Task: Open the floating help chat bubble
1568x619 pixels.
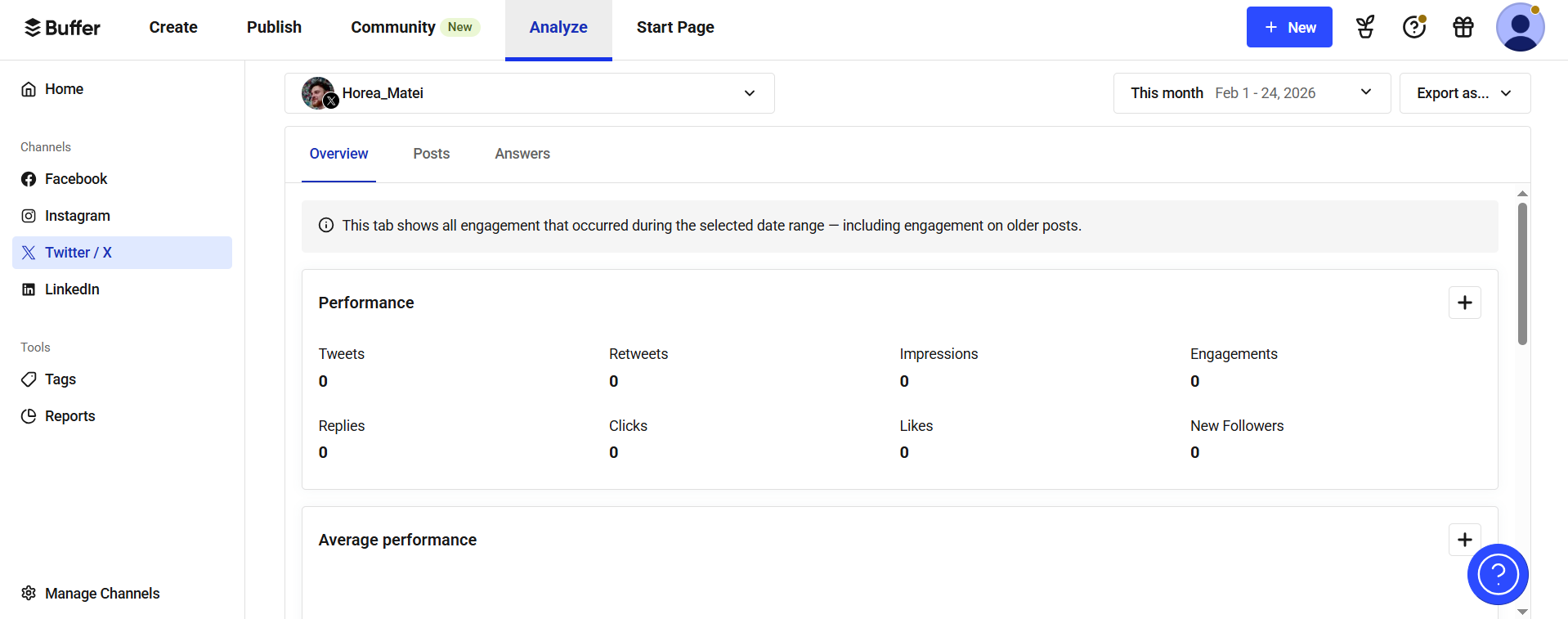Action: point(1498,574)
